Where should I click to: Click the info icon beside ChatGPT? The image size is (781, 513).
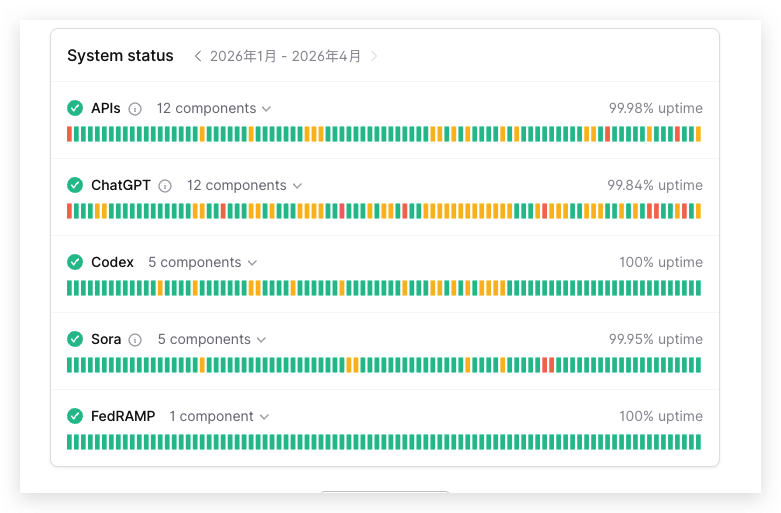(x=165, y=186)
